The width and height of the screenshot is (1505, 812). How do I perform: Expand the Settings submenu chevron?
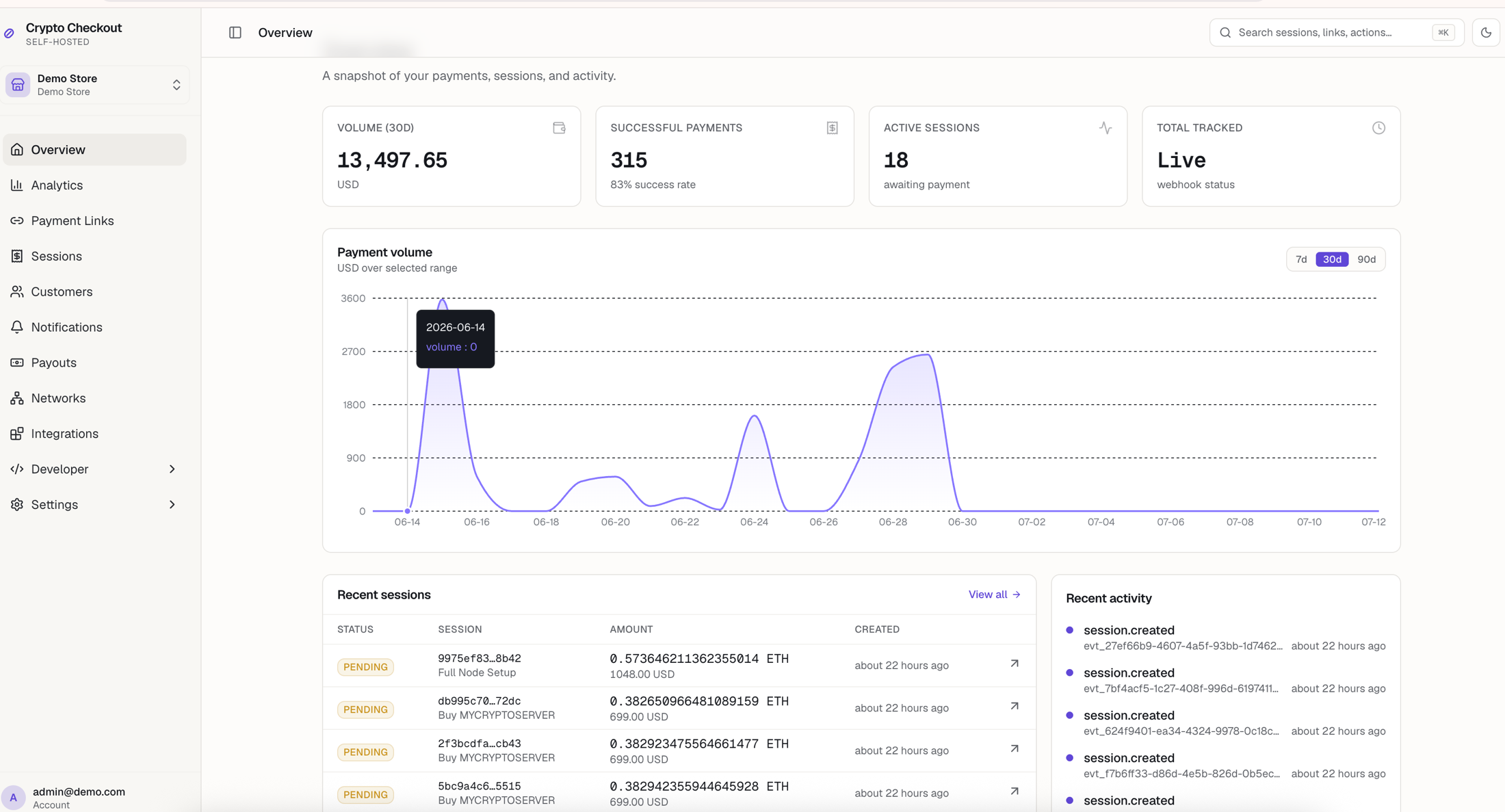[x=172, y=504]
